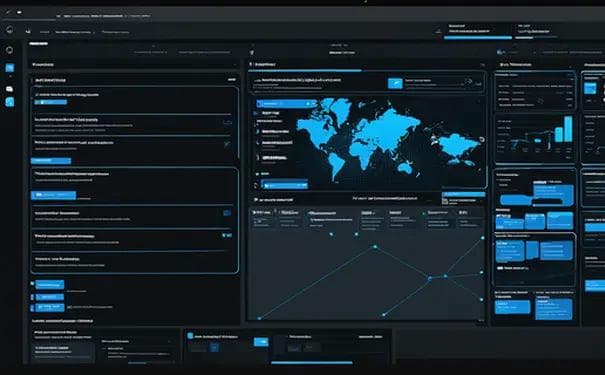Click the blue square thumbnail in far-right panel
Screen dimensions: 605x375
[x=590, y=88]
